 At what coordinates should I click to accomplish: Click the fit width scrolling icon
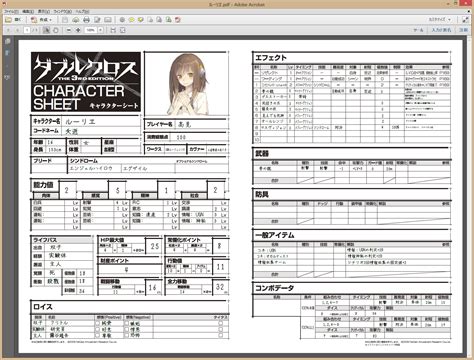point(113,30)
